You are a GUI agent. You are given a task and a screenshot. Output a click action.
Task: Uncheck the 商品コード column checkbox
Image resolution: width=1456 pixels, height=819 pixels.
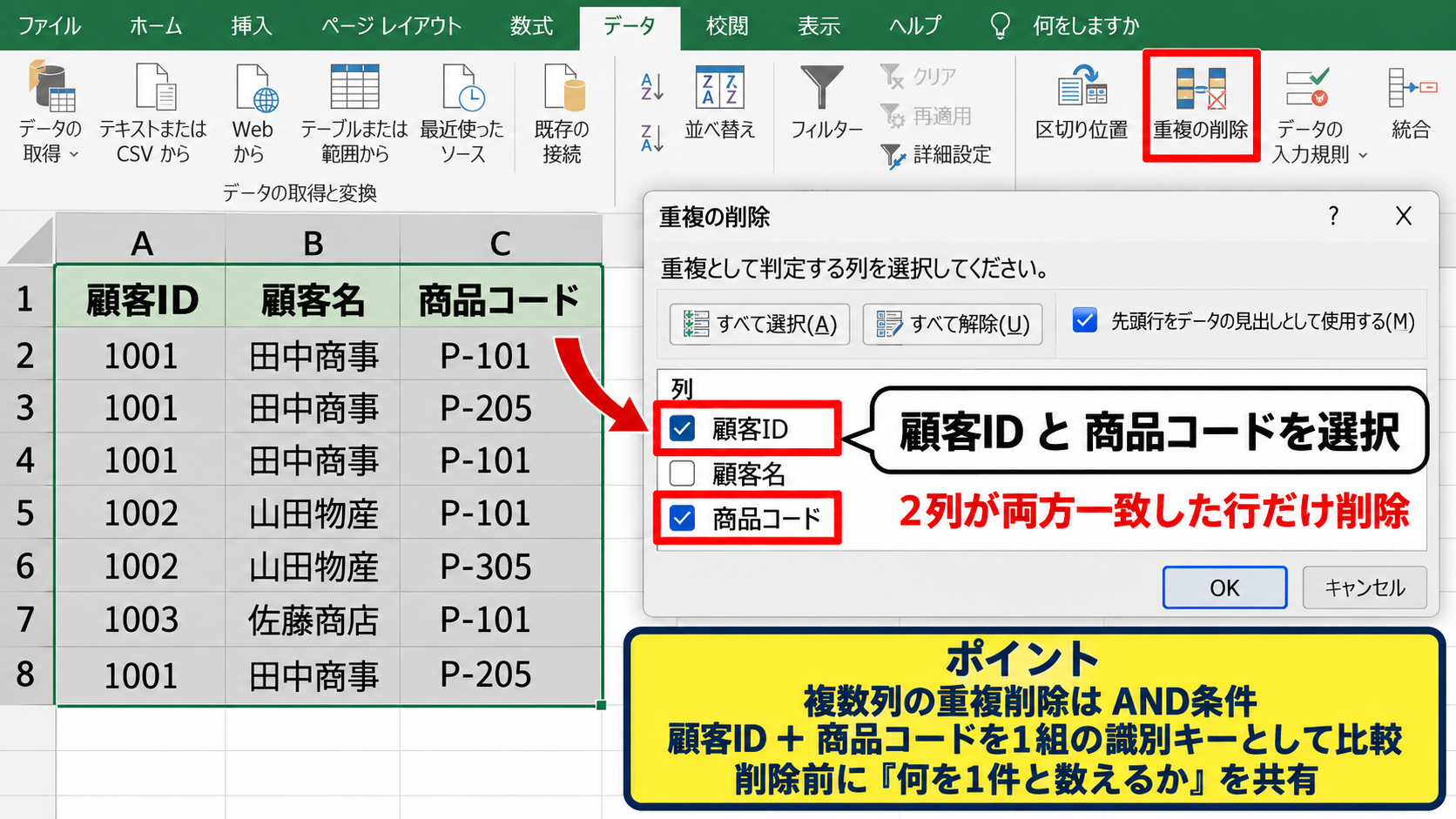click(x=683, y=519)
